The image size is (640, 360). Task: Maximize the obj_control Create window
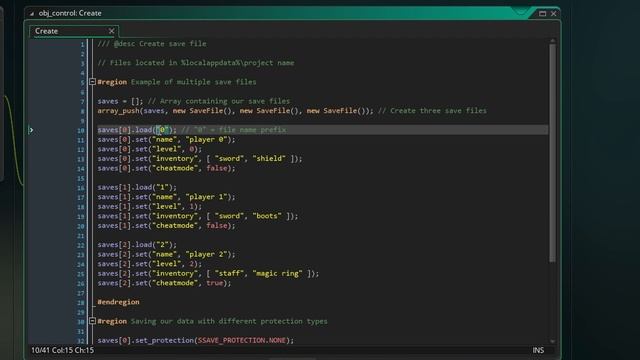(x=542, y=13)
